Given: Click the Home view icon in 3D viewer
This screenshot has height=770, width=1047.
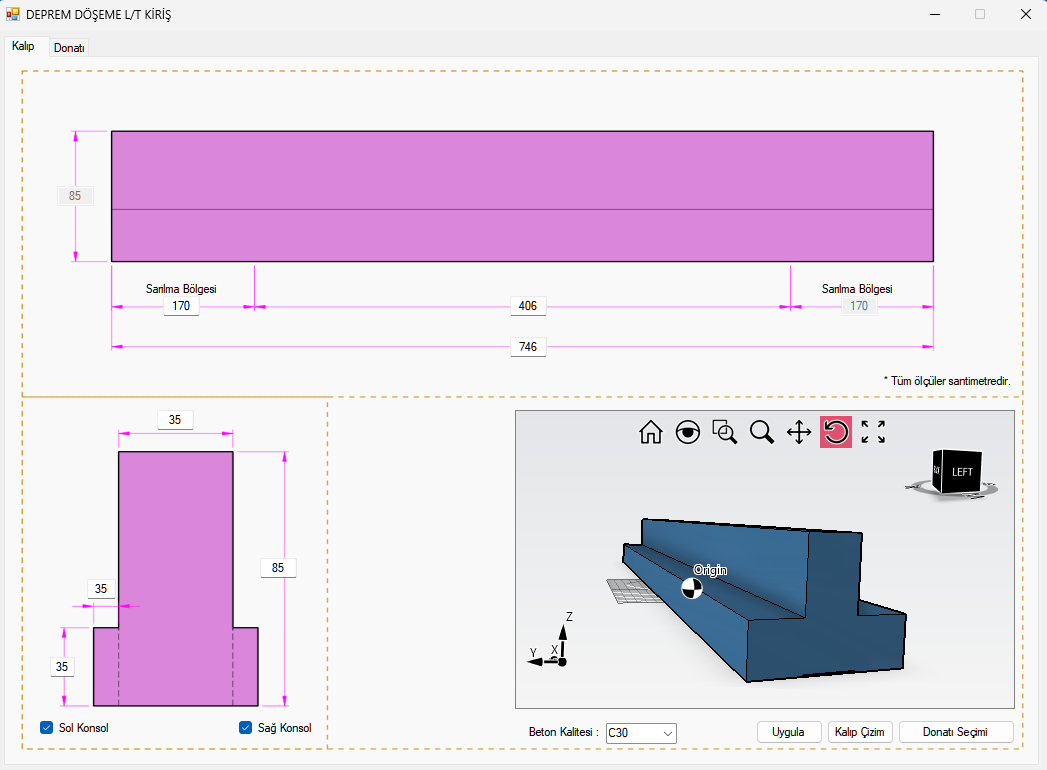Looking at the screenshot, I should [651, 432].
